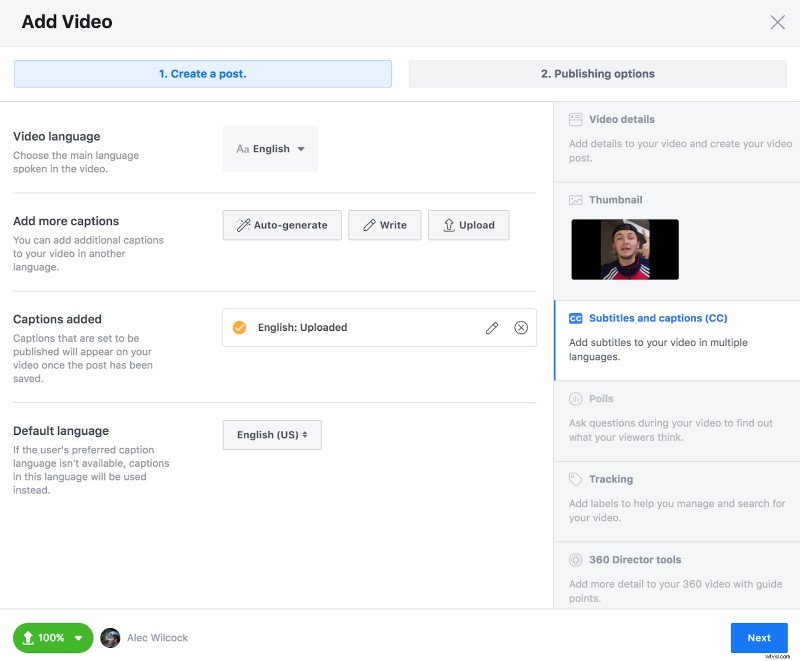800x661 pixels.
Task: Select the Polls section icon
Action: [x=576, y=398]
